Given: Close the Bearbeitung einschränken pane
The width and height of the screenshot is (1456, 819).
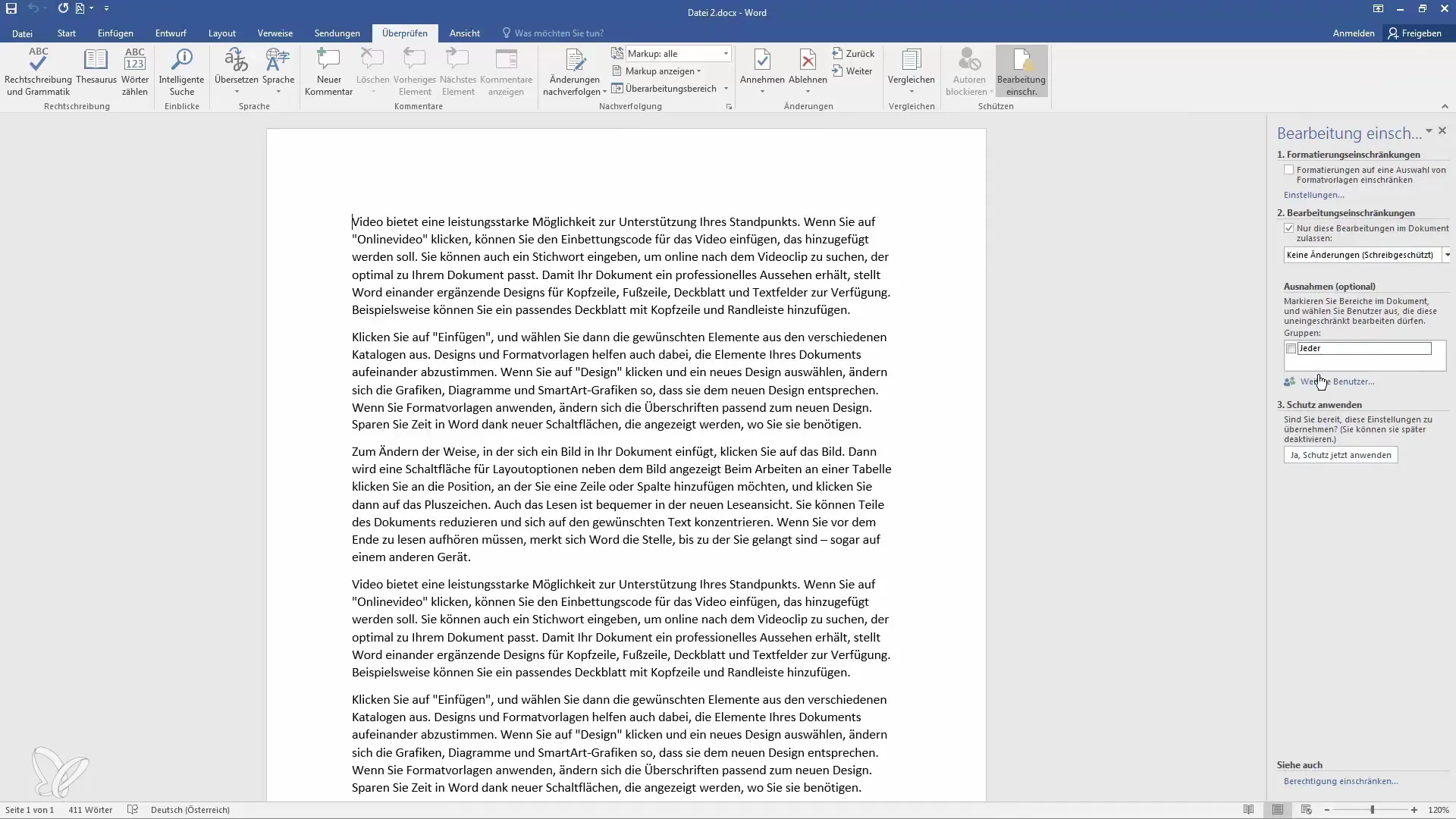Looking at the screenshot, I should (1442, 131).
